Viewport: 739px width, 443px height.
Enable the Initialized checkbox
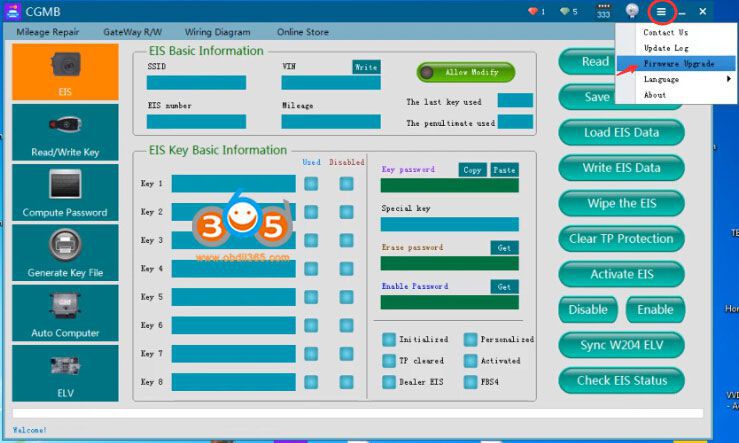coord(388,339)
